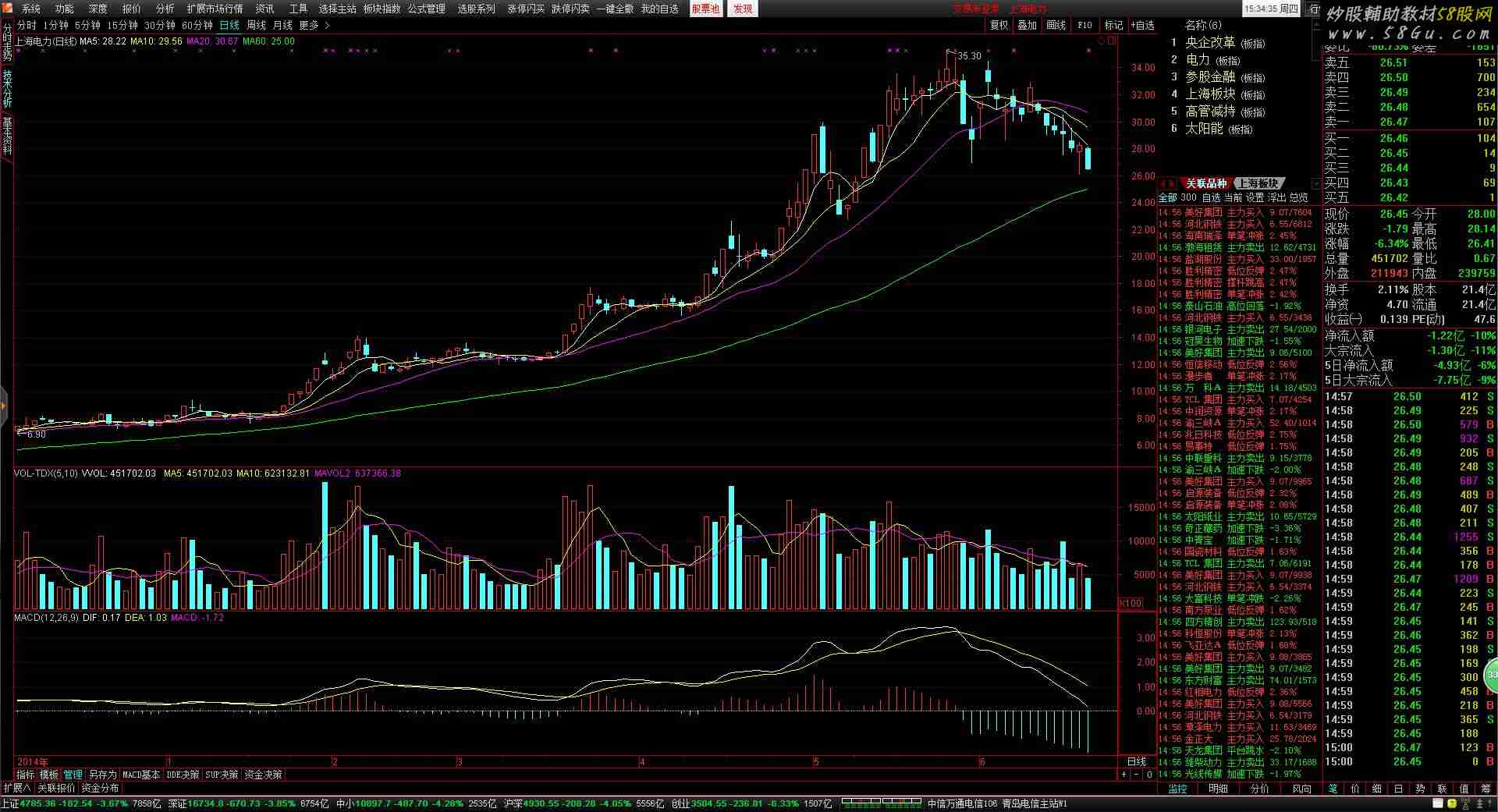Switch to 上海板块 tab
This screenshot has width=1498, height=812.
(1258, 184)
